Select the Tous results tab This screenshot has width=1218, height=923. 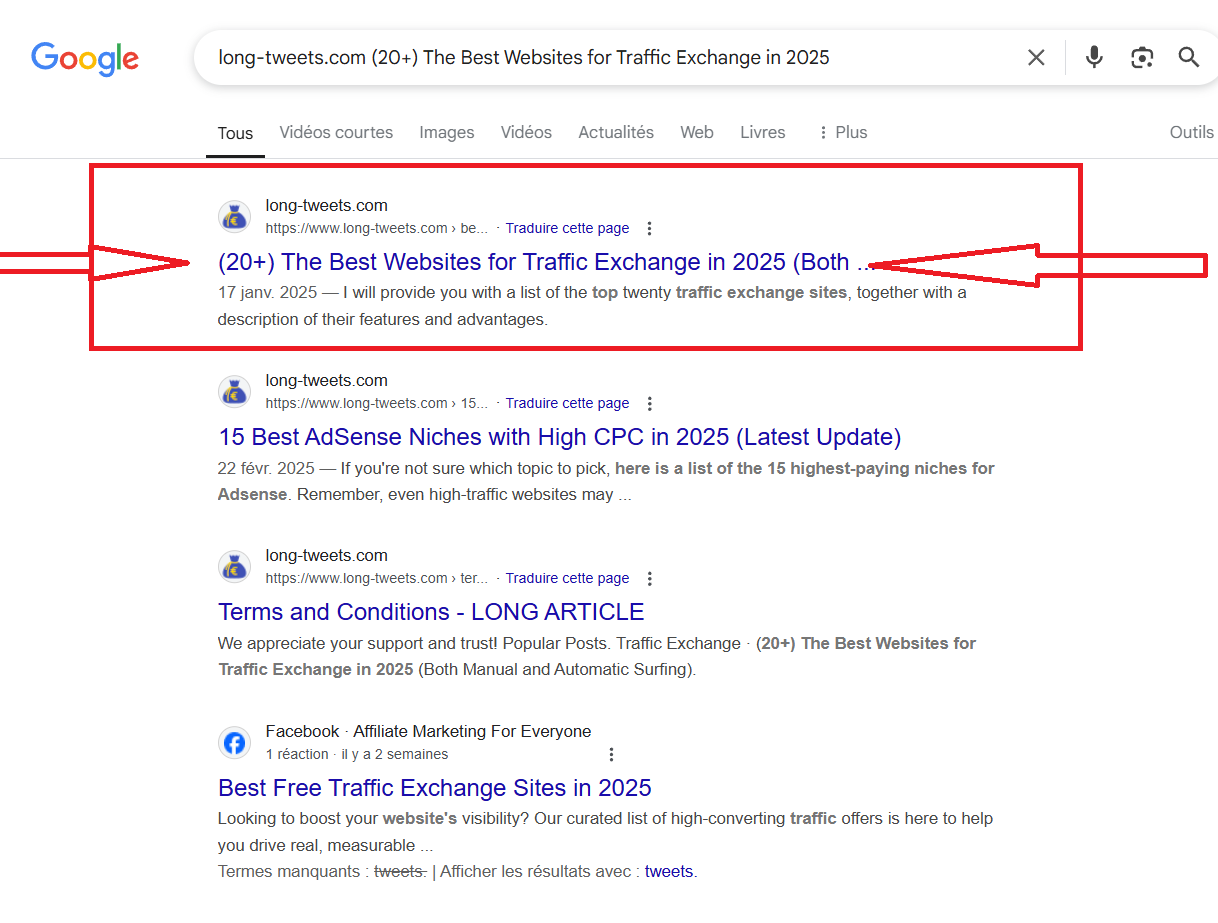point(236,133)
